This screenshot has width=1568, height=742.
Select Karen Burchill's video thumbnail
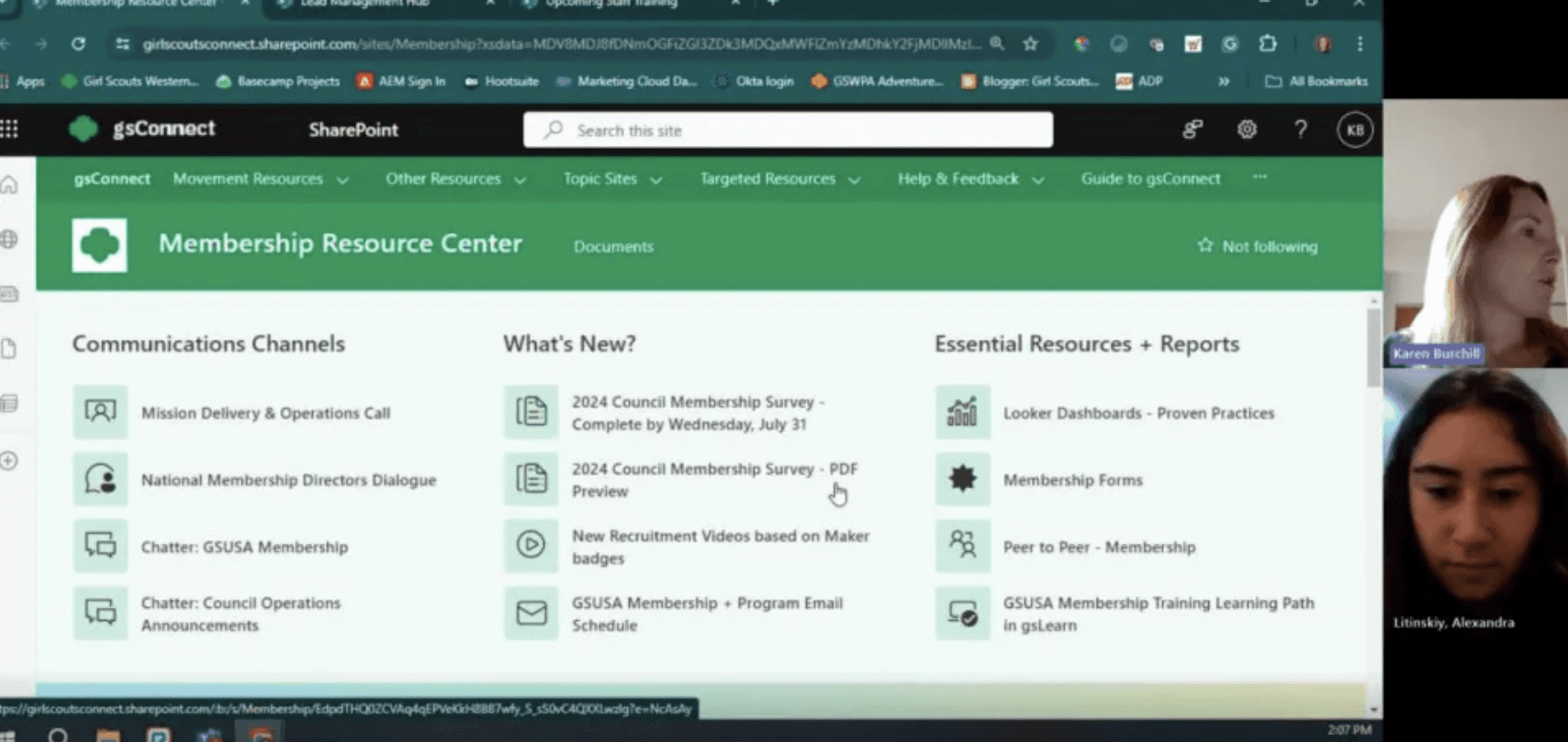coord(1475,233)
